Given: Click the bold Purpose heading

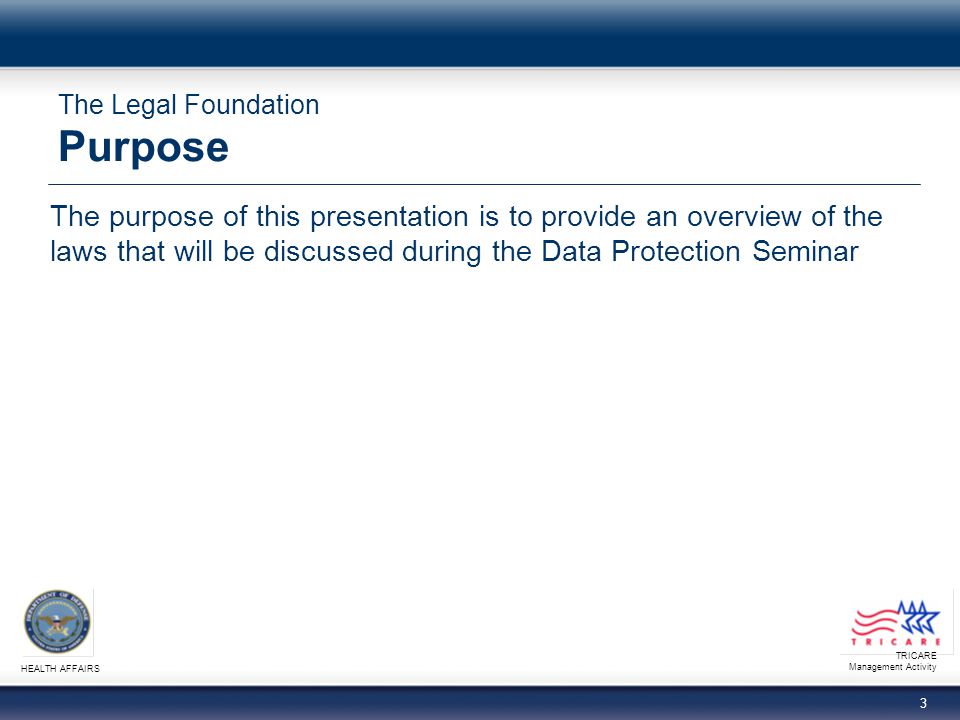Looking at the screenshot, I should (143, 148).
